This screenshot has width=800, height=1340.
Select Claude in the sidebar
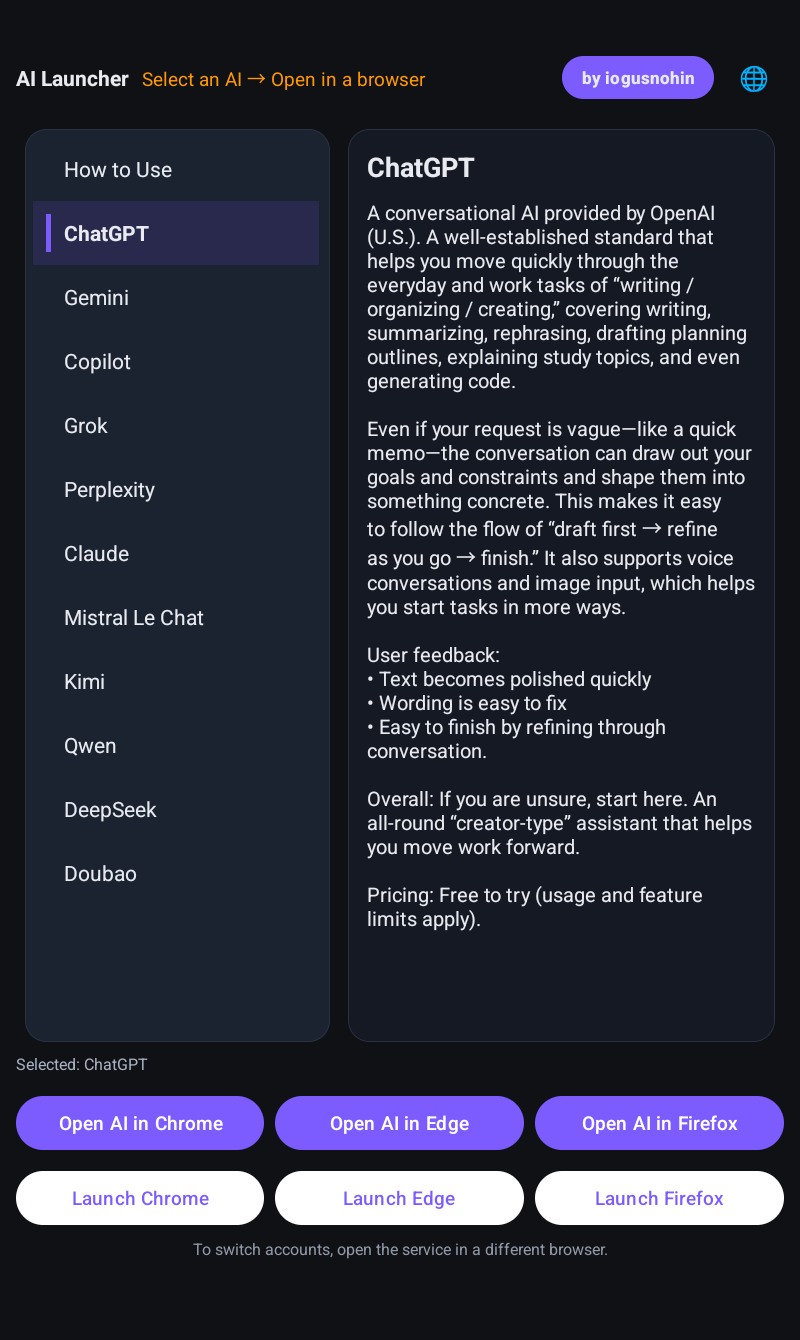(176, 553)
